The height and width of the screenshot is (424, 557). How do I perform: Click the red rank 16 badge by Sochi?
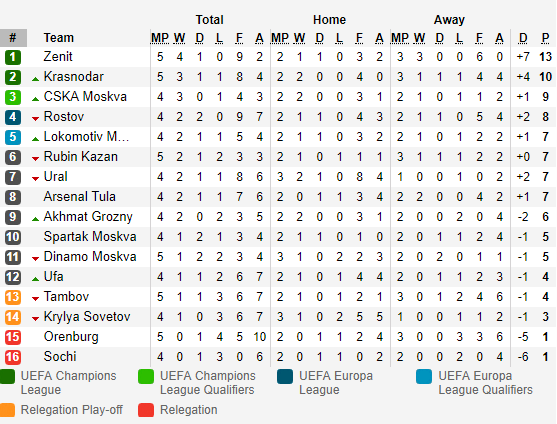(13, 357)
